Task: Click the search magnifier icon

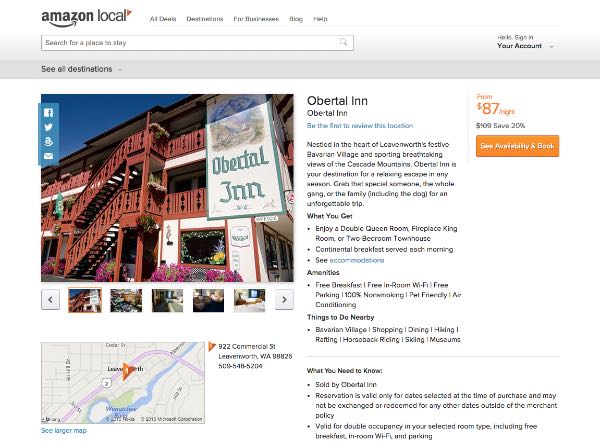Action: 345,43
